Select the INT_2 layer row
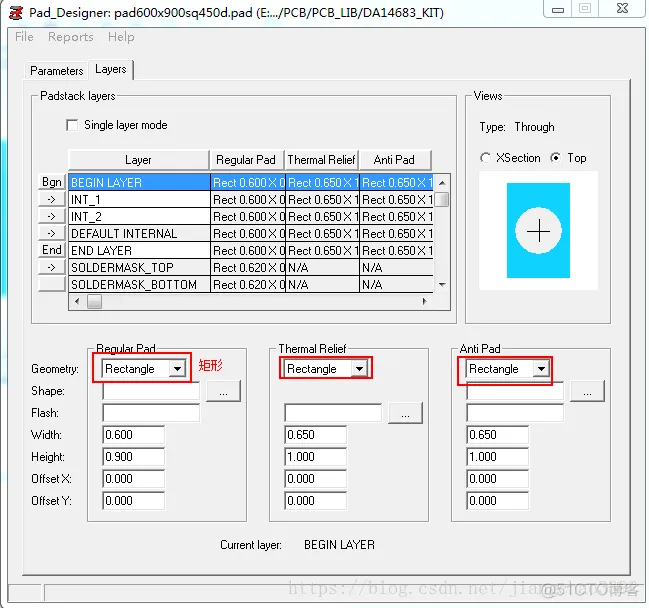The height and width of the screenshot is (608, 649). 251,216
